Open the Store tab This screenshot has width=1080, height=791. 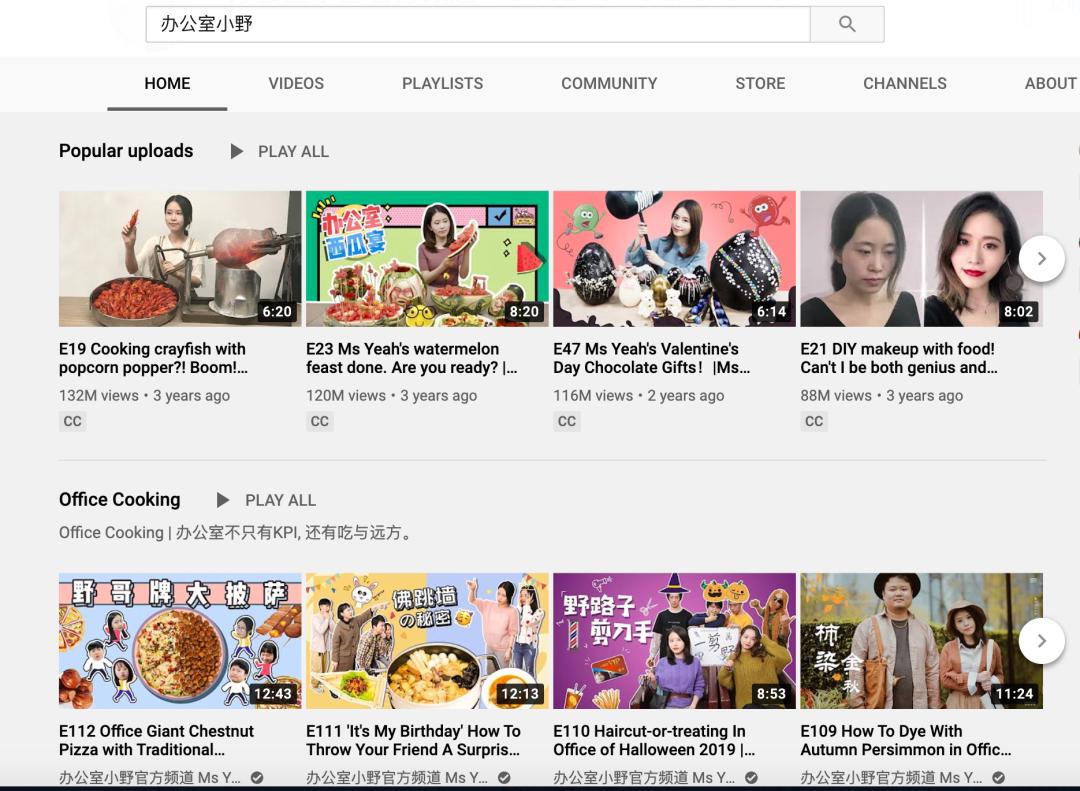(x=760, y=83)
